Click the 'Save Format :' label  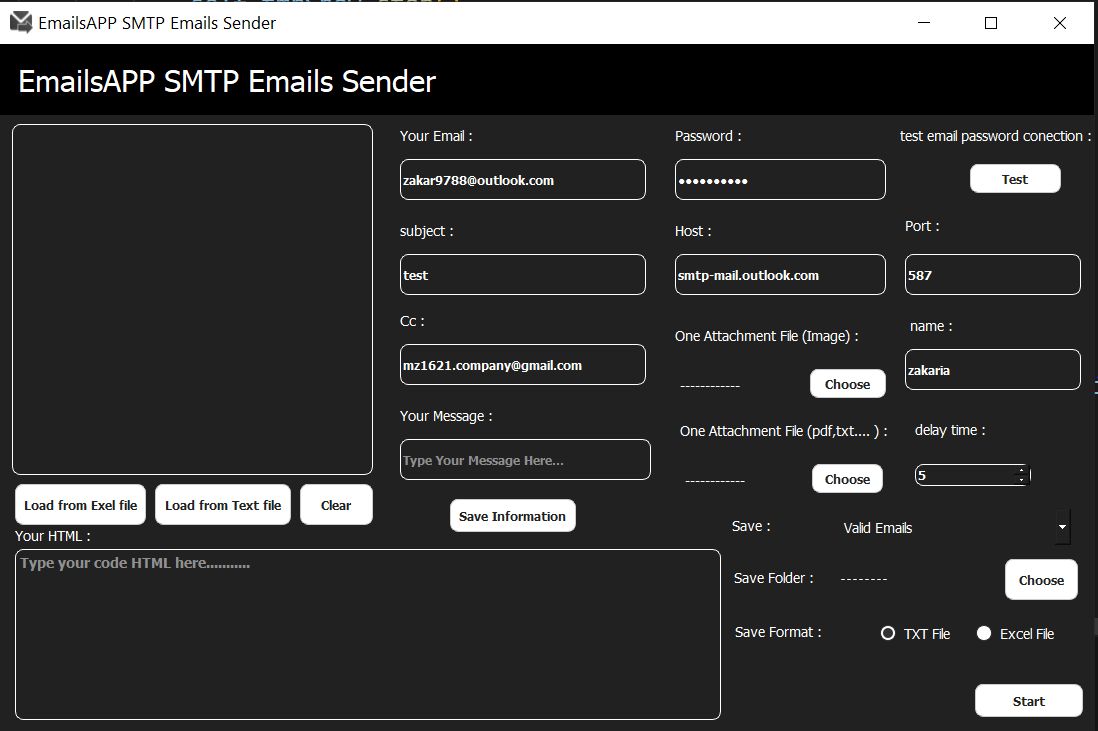[778, 632]
